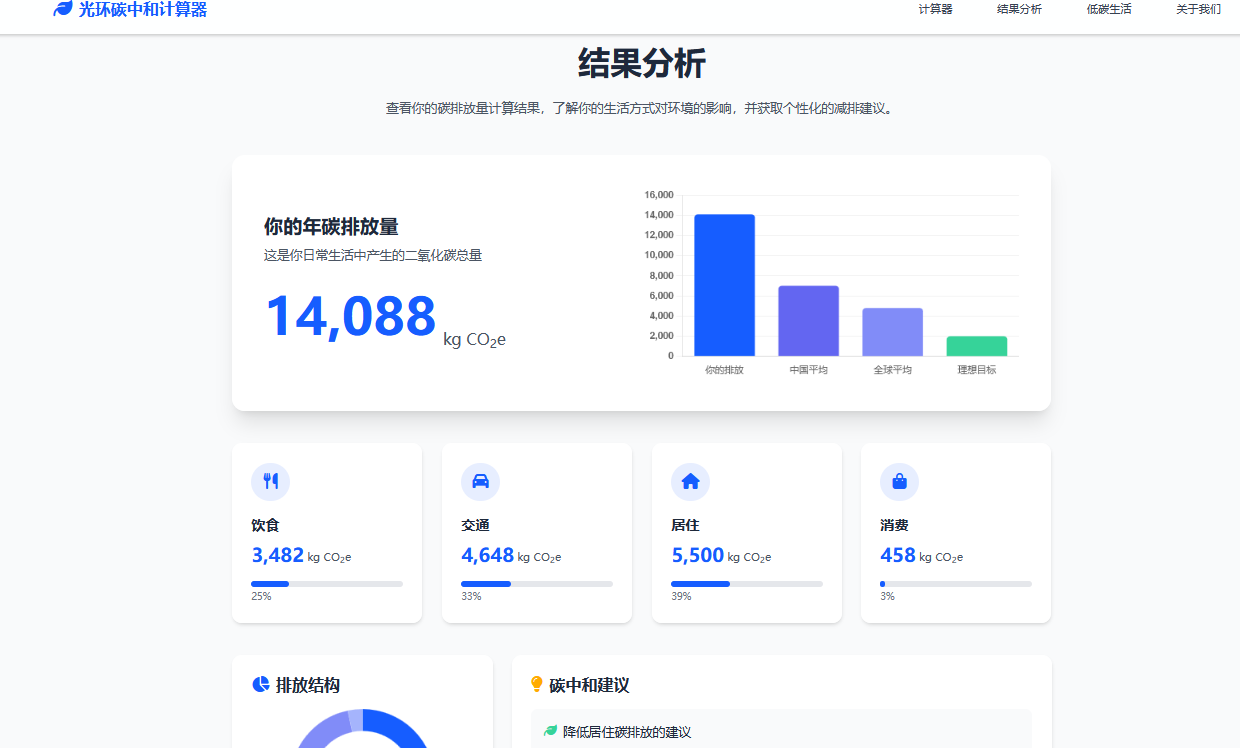Click the green 理想目标 bar in chart
The width and height of the screenshot is (1240, 748).
[x=977, y=346]
